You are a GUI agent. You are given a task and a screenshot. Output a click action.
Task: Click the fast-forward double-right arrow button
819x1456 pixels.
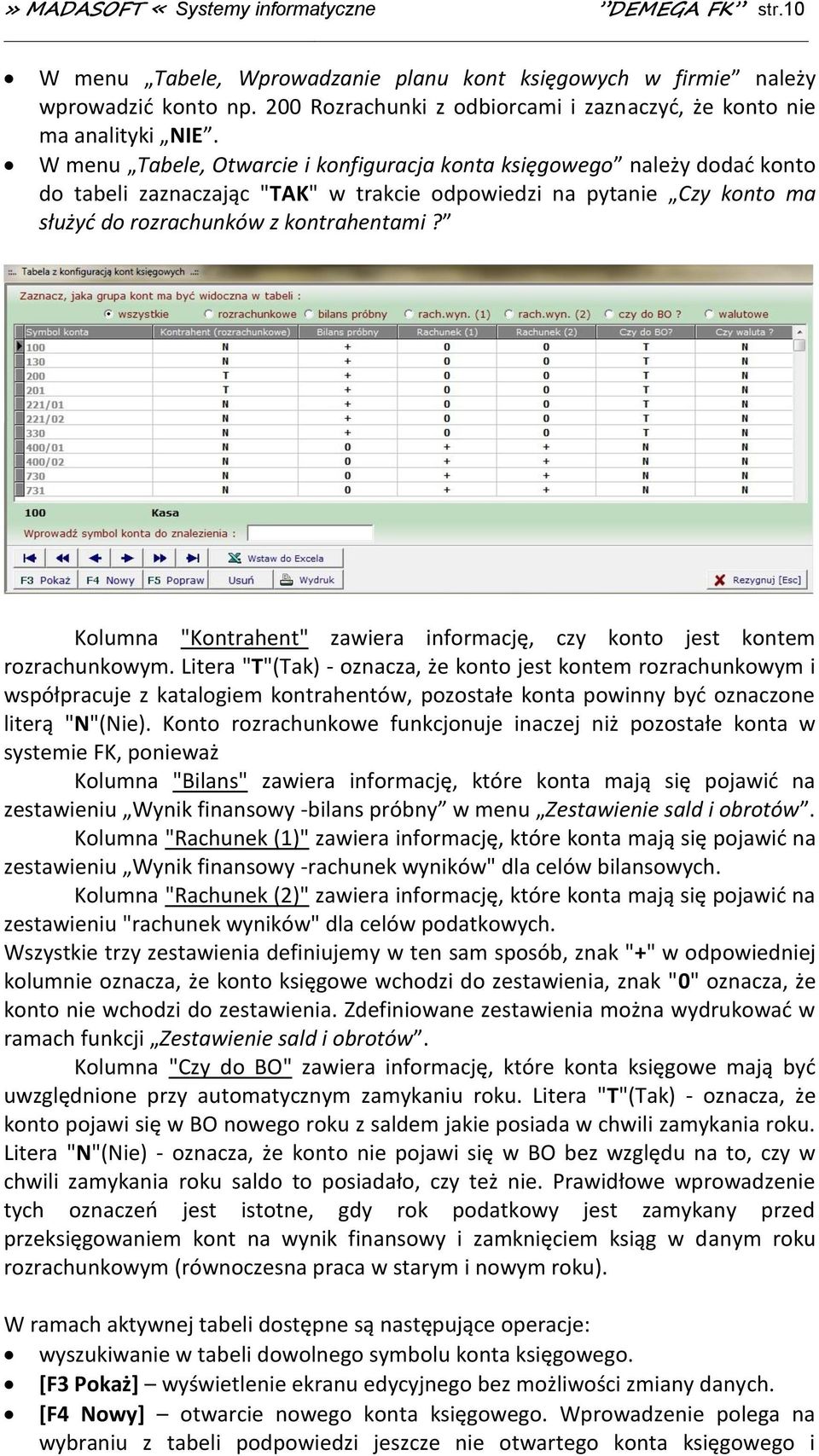[160, 559]
